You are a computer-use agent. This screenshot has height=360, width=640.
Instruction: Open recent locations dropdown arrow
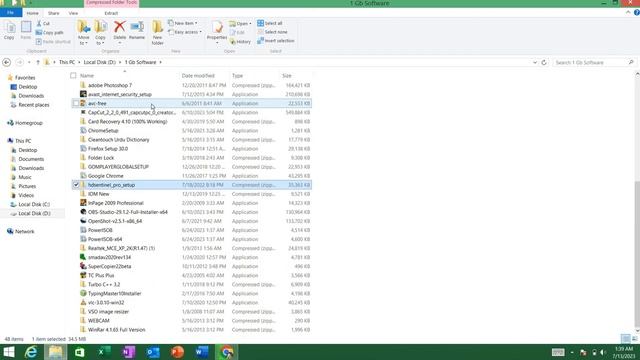[29, 62]
